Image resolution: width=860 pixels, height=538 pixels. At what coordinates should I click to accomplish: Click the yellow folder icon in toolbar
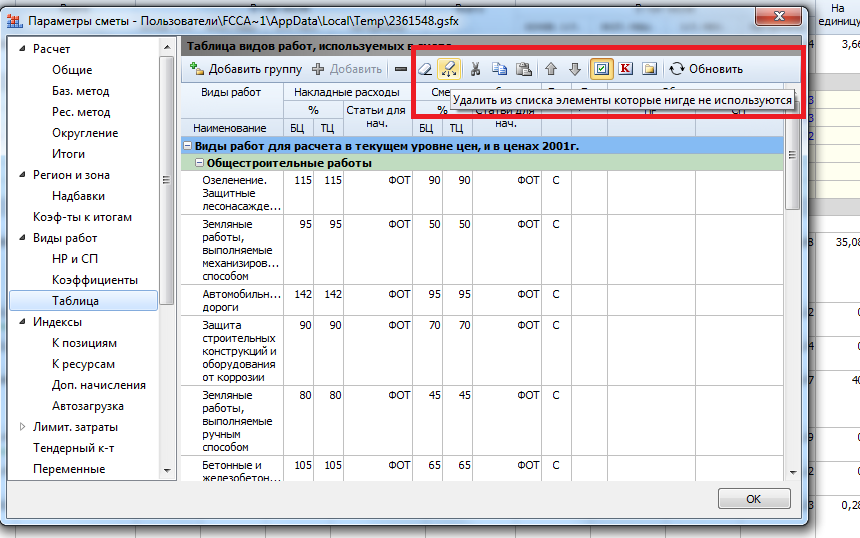coord(649,69)
